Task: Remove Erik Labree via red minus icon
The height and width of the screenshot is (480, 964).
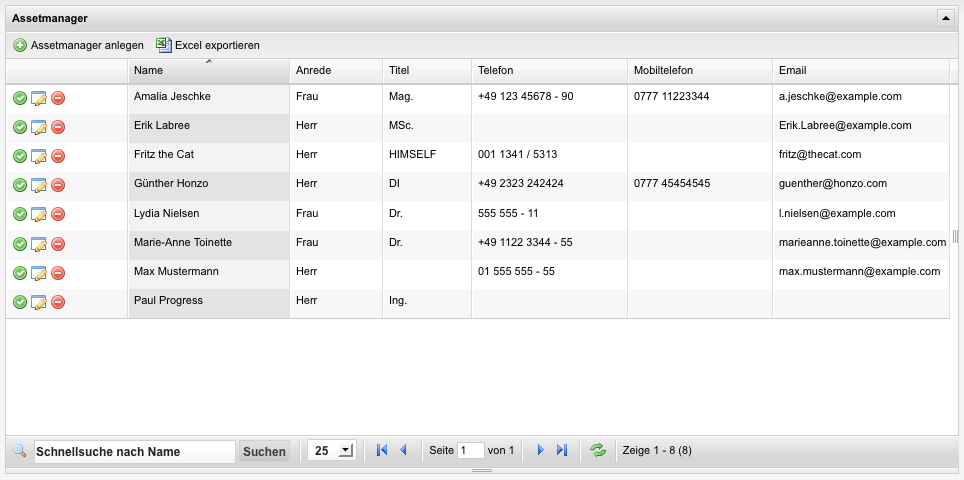Action: click(x=58, y=127)
